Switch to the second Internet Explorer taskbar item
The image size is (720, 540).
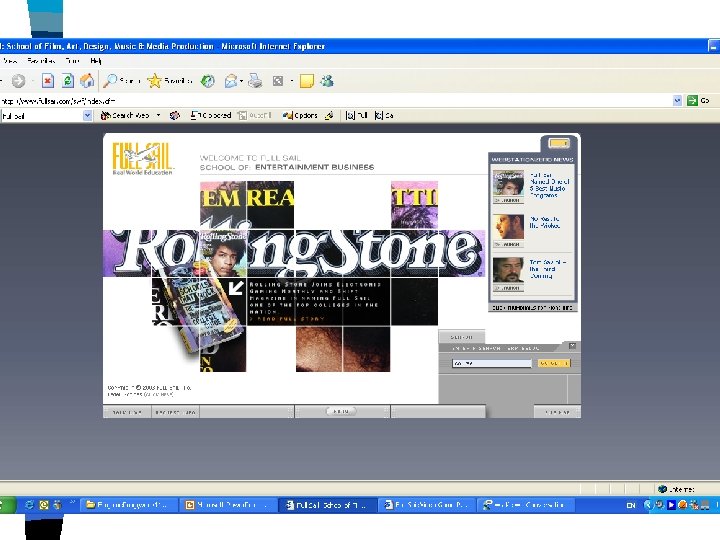click(427, 505)
